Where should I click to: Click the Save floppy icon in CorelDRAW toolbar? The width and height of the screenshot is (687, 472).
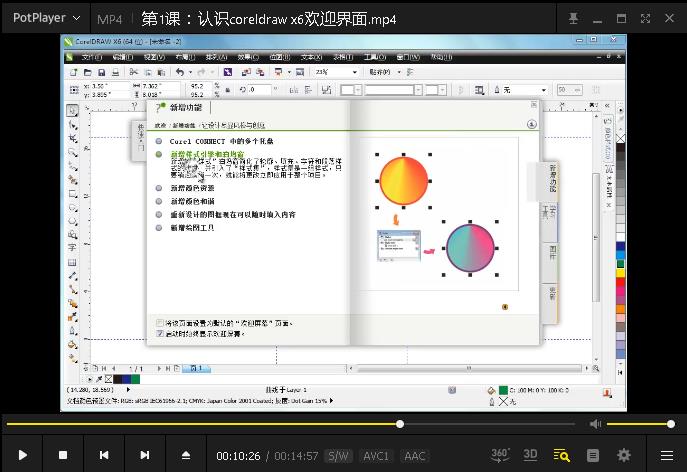point(102,72)
